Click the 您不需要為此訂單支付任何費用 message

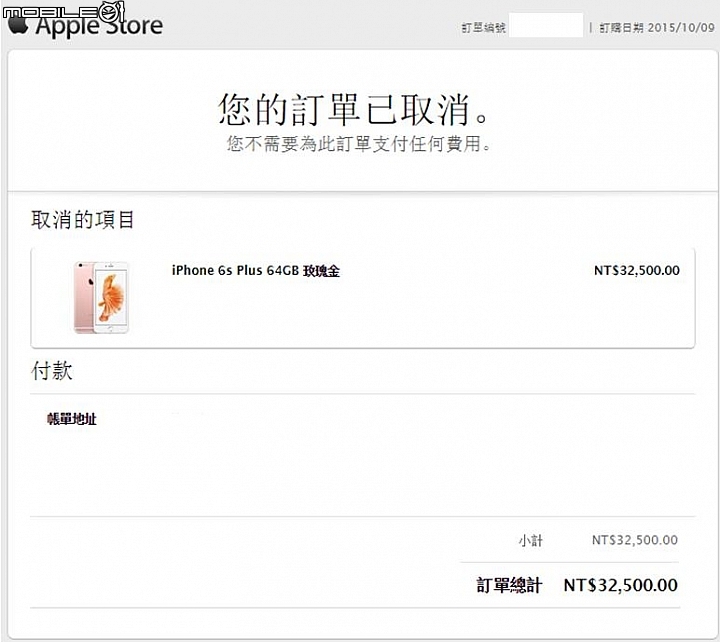pos(358,144)
